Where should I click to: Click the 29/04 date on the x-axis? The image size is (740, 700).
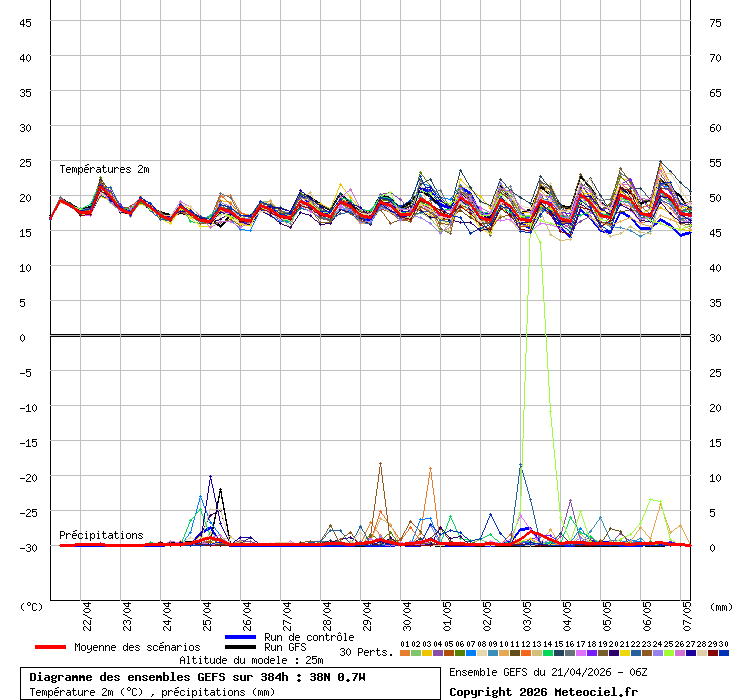pos(366,612)
